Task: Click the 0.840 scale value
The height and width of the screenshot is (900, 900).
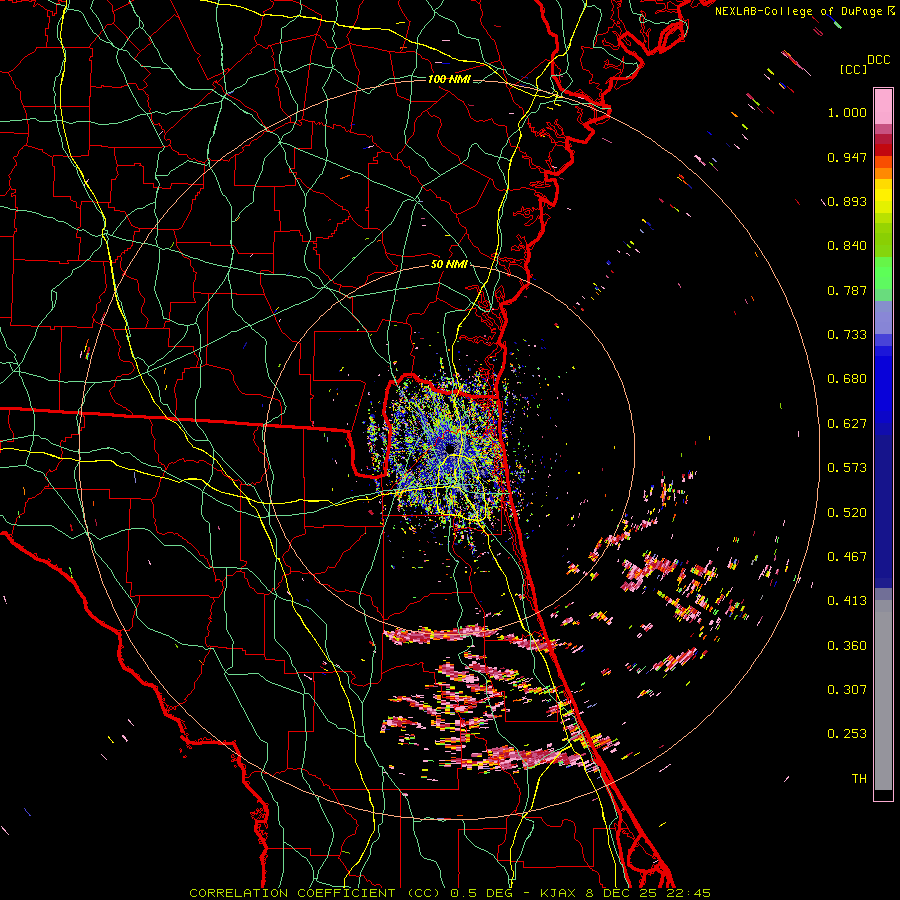Action: [847, 246]
